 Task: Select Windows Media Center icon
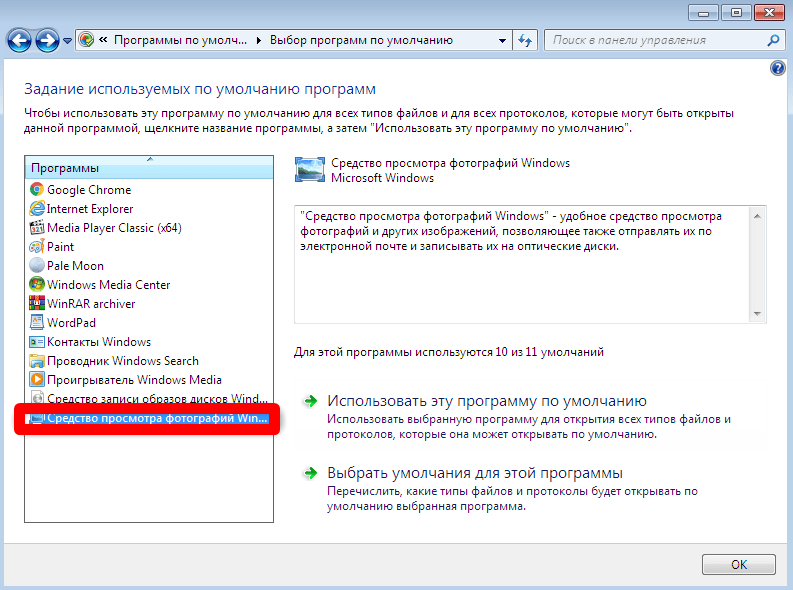(36, 285)
